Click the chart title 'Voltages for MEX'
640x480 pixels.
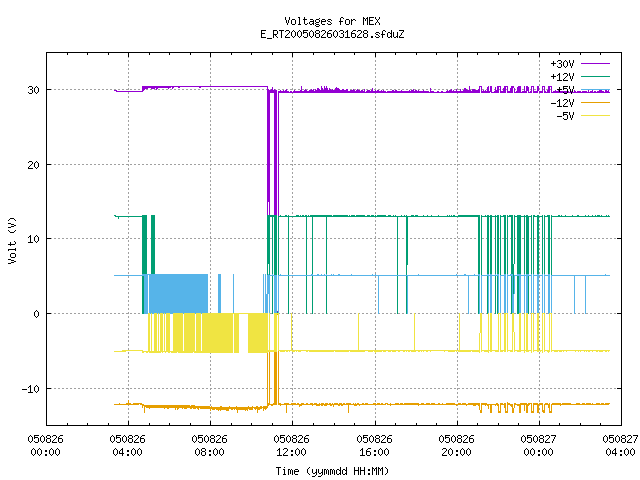coord(332,21)
